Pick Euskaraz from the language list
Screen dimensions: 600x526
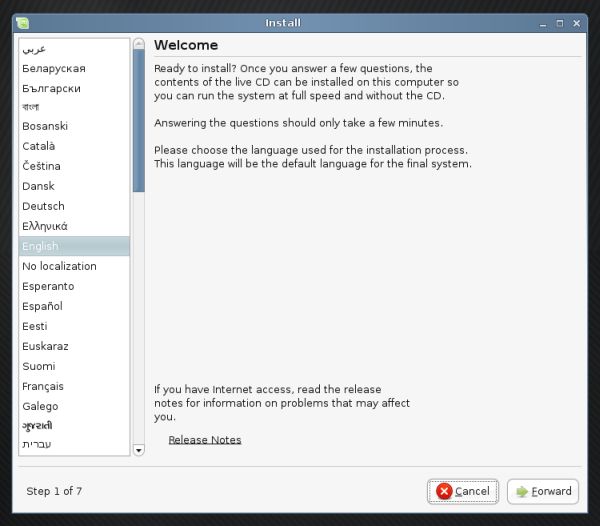[74, 346]
